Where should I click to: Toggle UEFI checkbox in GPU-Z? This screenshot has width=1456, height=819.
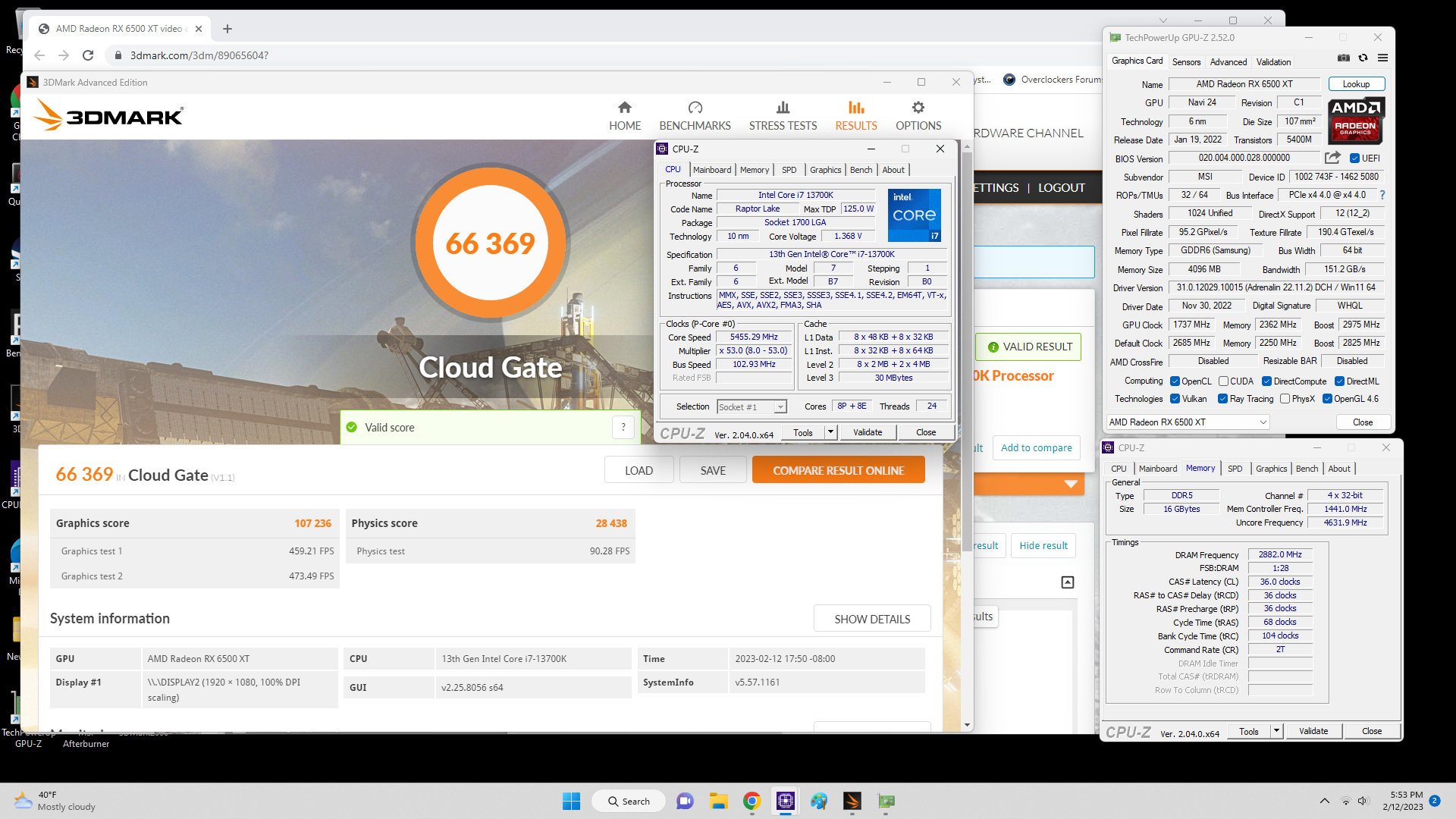[x=1354, y=158]
